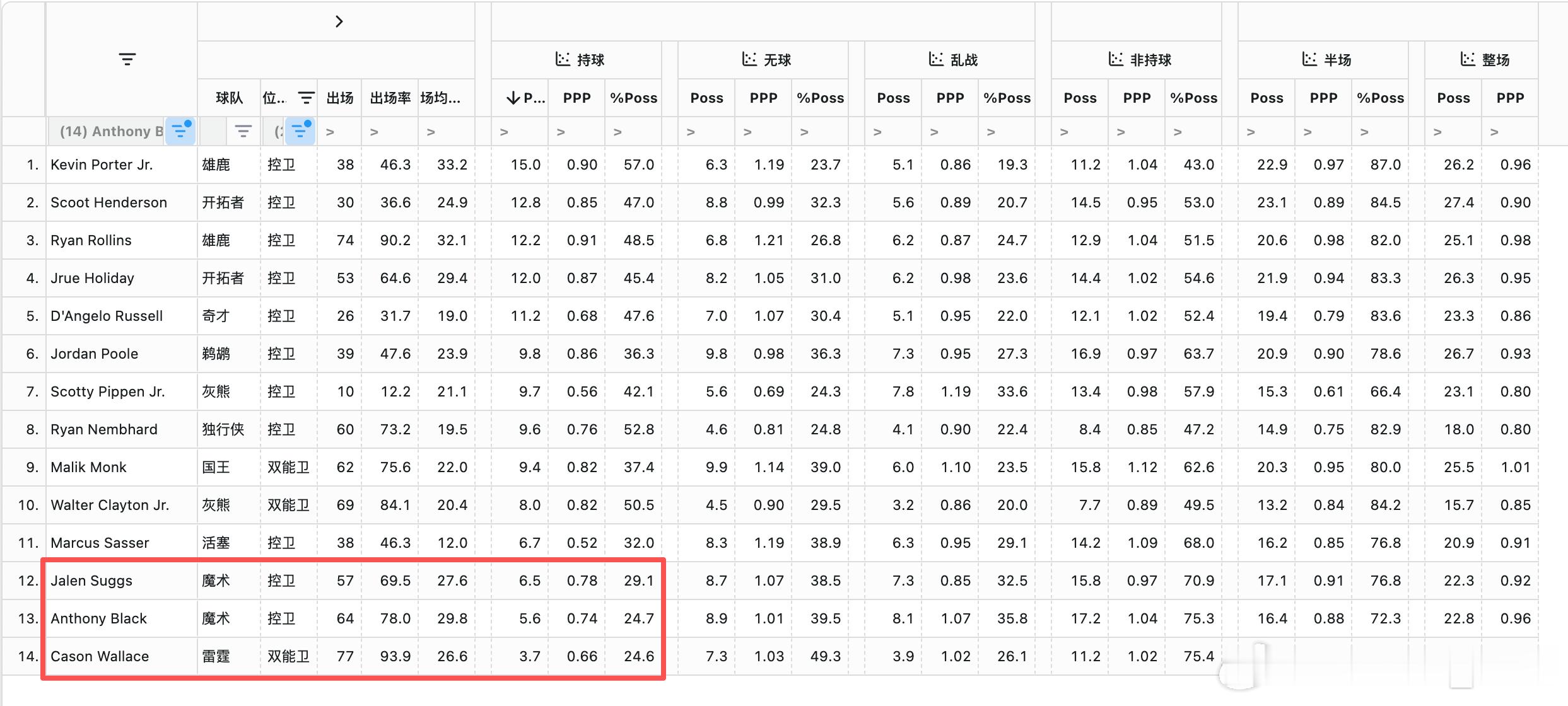Sort by the Poss header under 乱战
Viewport: 1568px width, 706px height.
tap(894, 98)
